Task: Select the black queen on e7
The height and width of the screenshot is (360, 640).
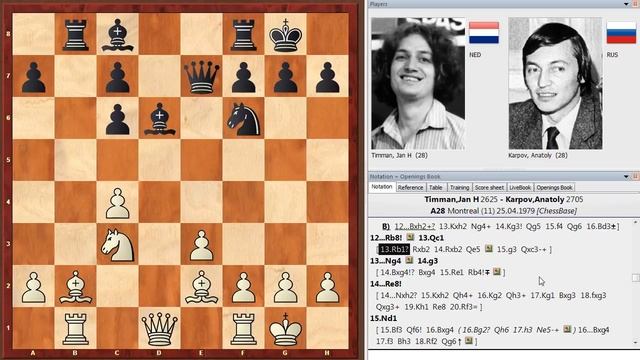Action: pos(202,76)
